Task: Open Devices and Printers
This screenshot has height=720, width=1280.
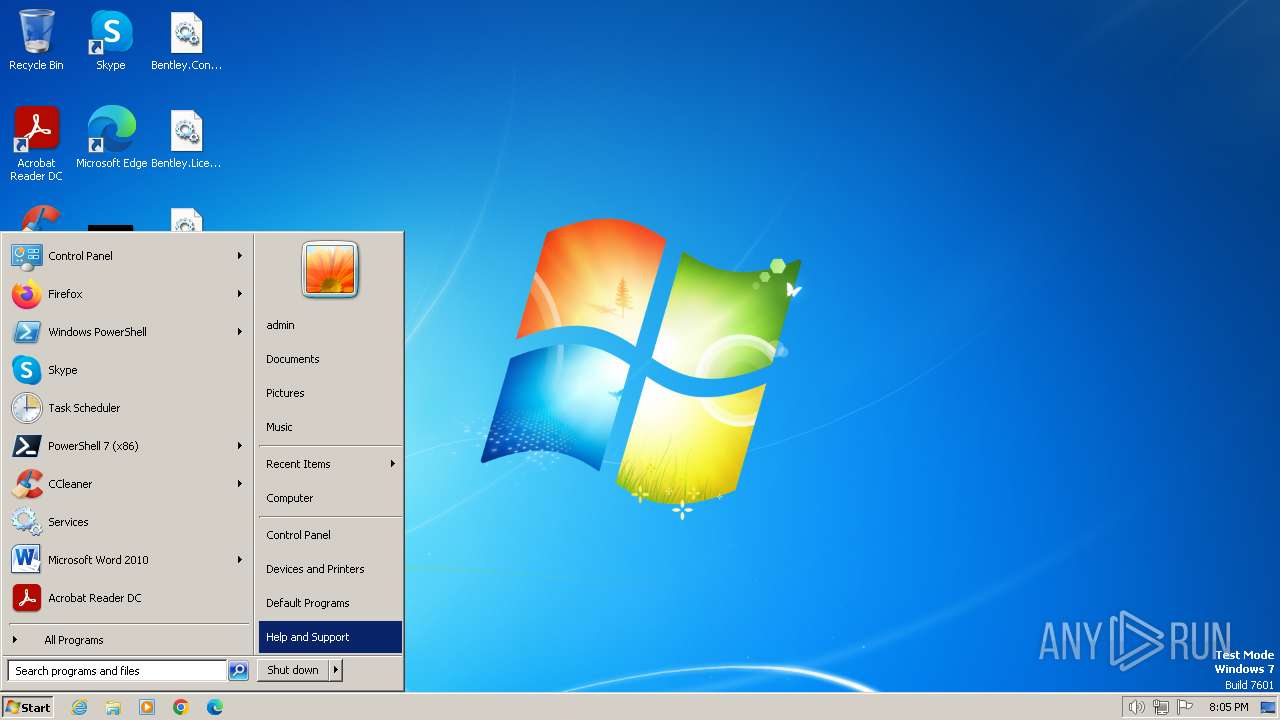Action: pos(330,569)
